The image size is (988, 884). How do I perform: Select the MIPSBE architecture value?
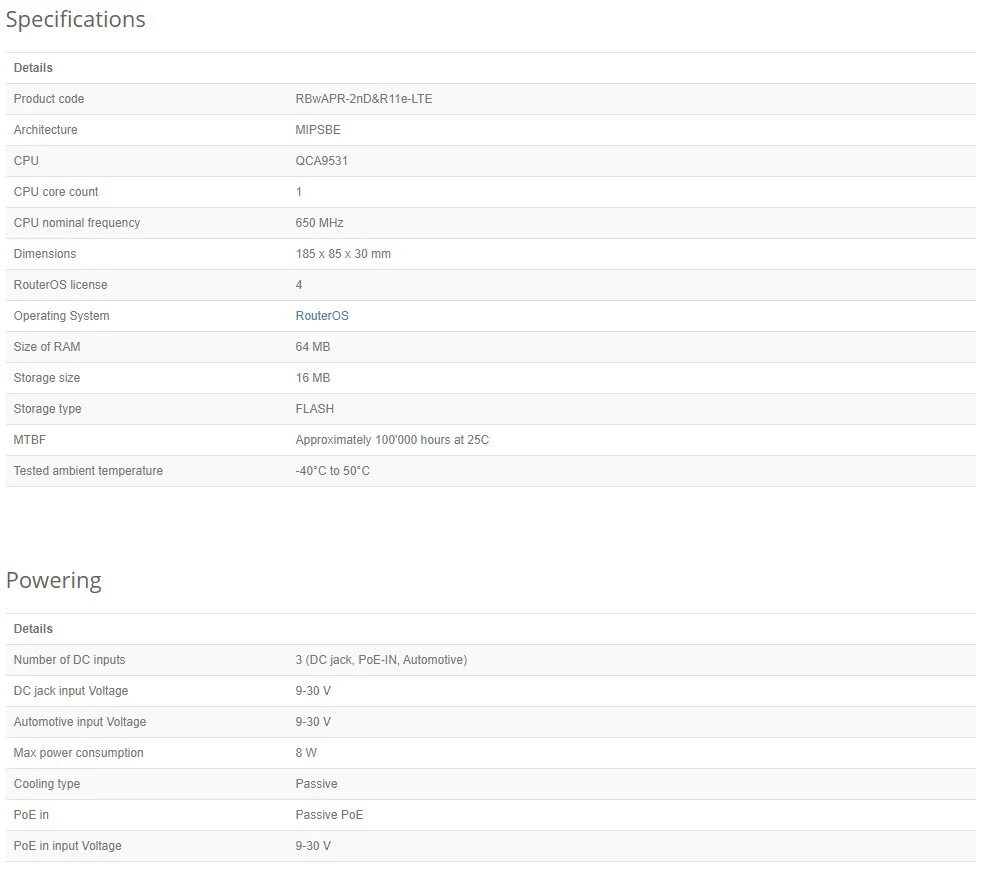point(318,130)
